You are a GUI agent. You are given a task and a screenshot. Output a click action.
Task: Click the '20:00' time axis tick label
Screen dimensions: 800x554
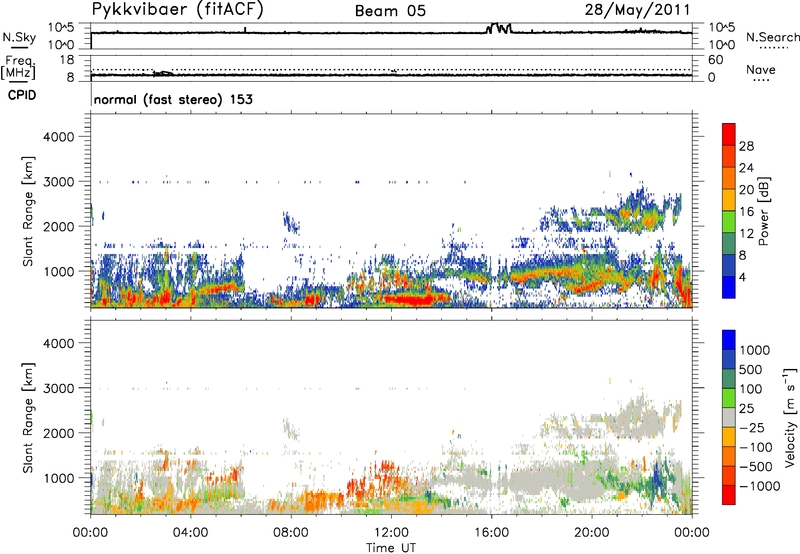click(592, 533)
